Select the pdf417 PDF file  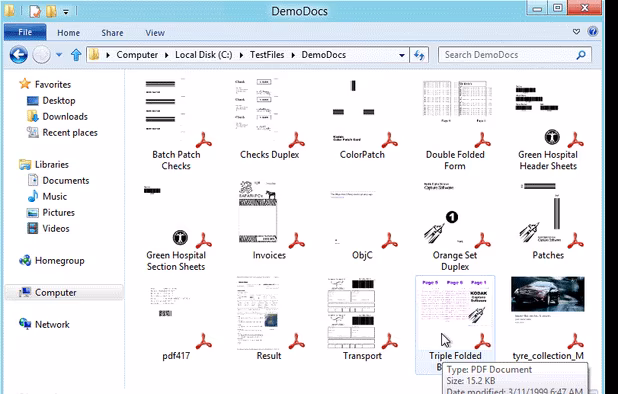coord(176,320)
